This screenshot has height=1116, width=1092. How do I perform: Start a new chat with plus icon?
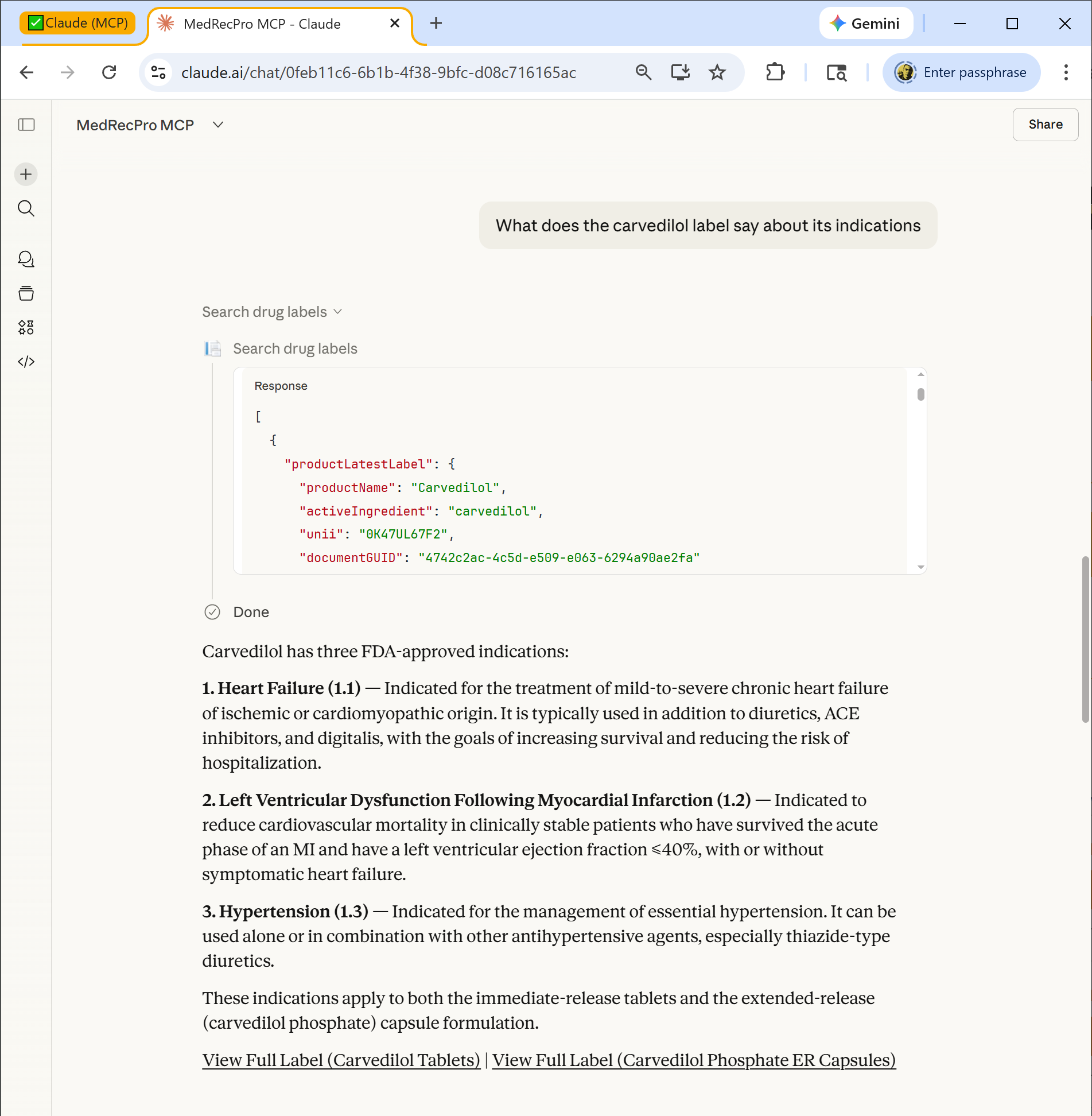pyautogui.click(x=26, y=174)
